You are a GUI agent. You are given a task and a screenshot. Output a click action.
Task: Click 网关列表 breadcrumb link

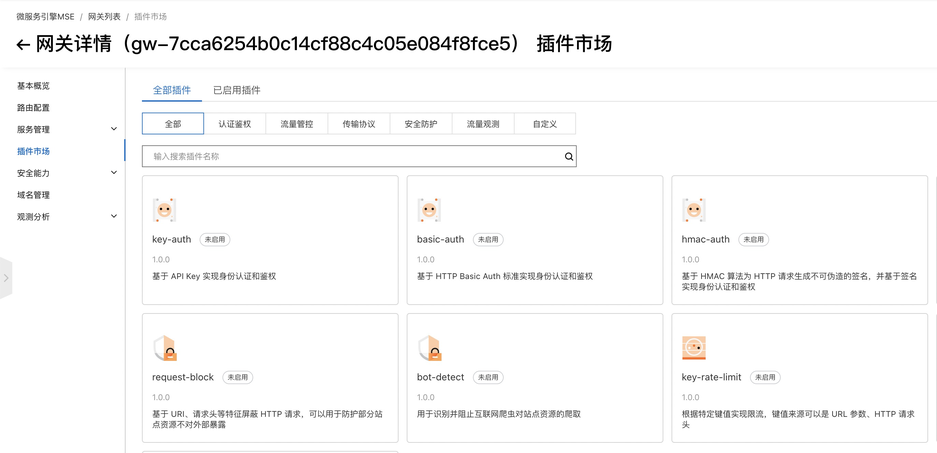[105, 17]
